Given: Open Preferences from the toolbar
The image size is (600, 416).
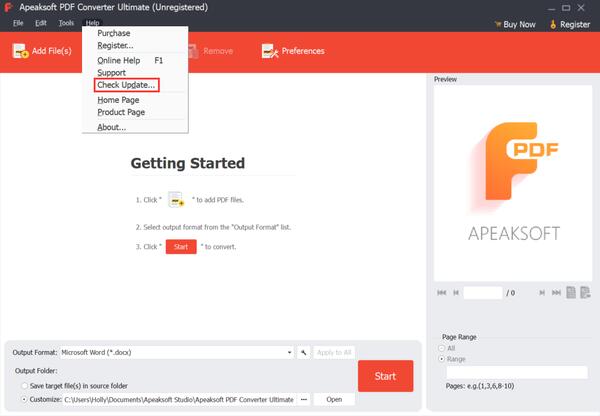Looking at the screenshot, I should [x=293, y=51].
